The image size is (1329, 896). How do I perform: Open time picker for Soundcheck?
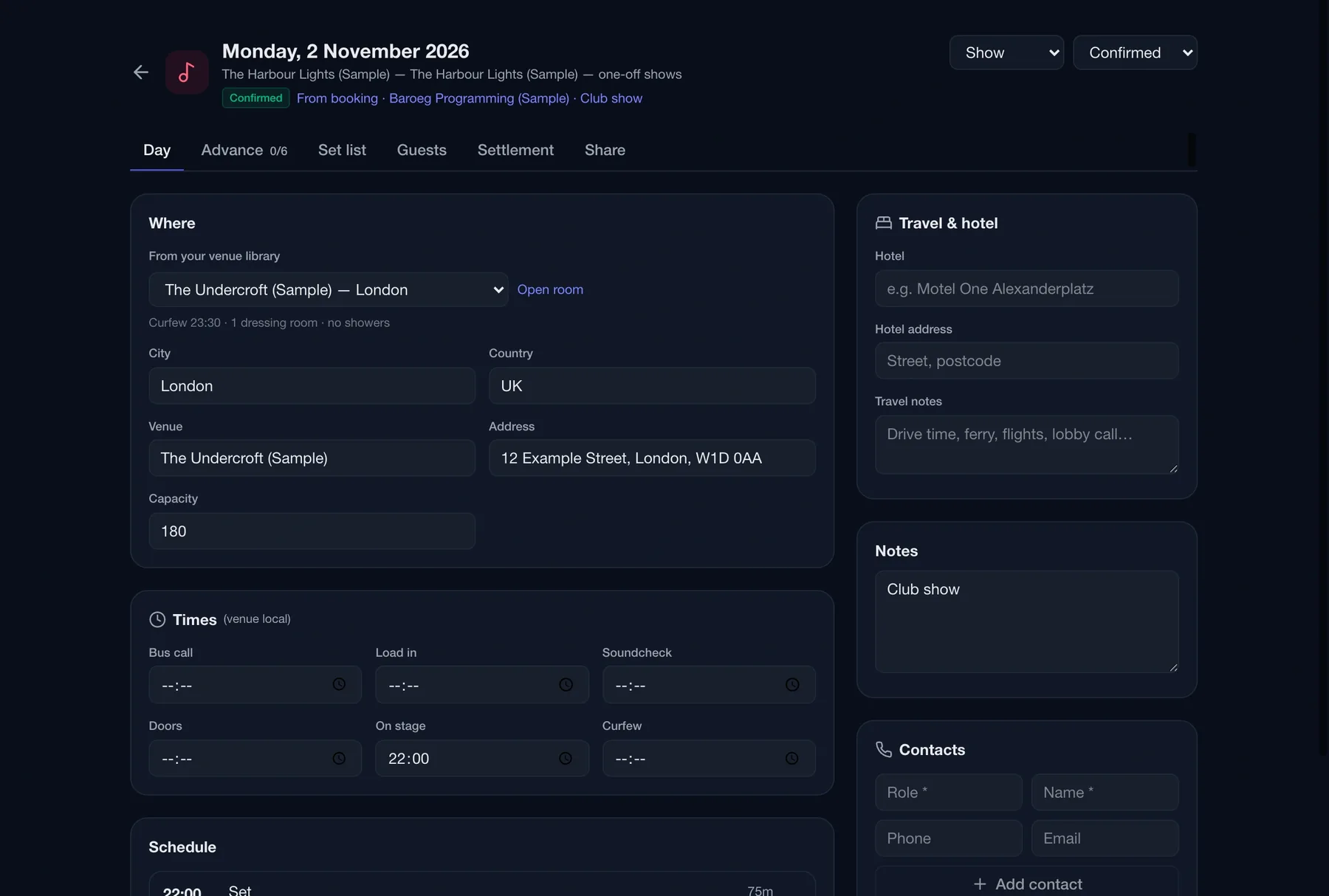coord(792,685)
